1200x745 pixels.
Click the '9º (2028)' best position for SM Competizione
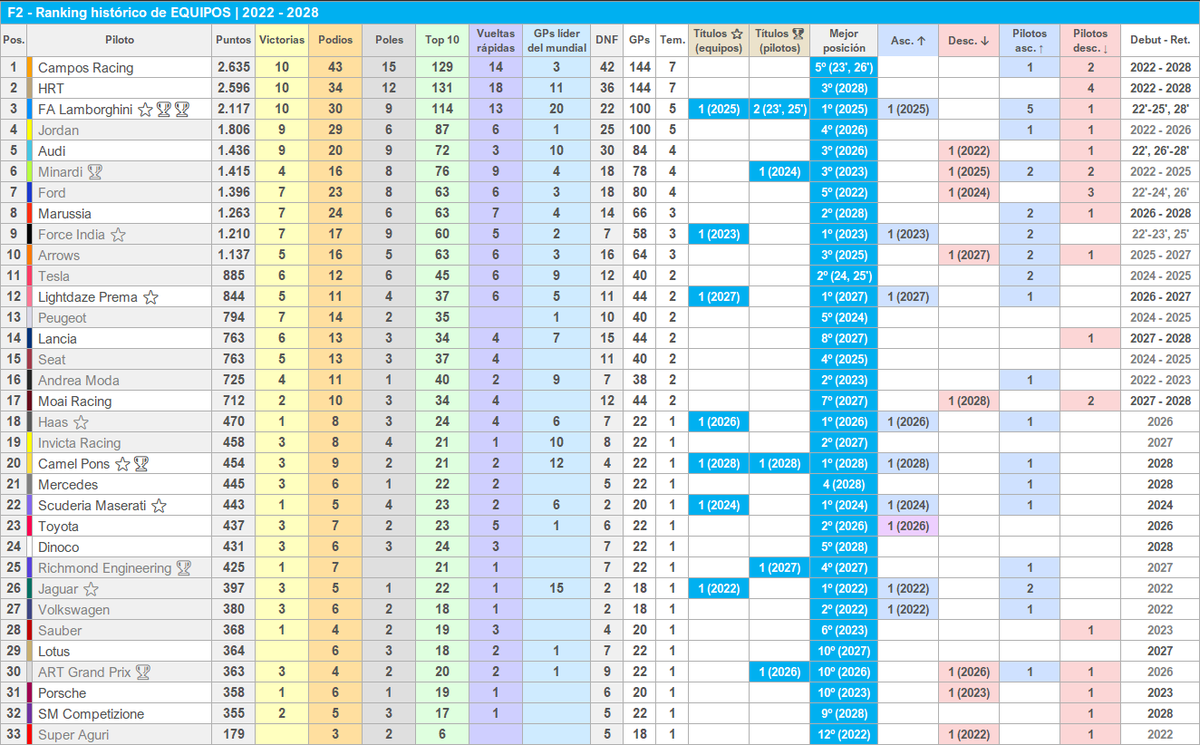click(x=844, y=714)
